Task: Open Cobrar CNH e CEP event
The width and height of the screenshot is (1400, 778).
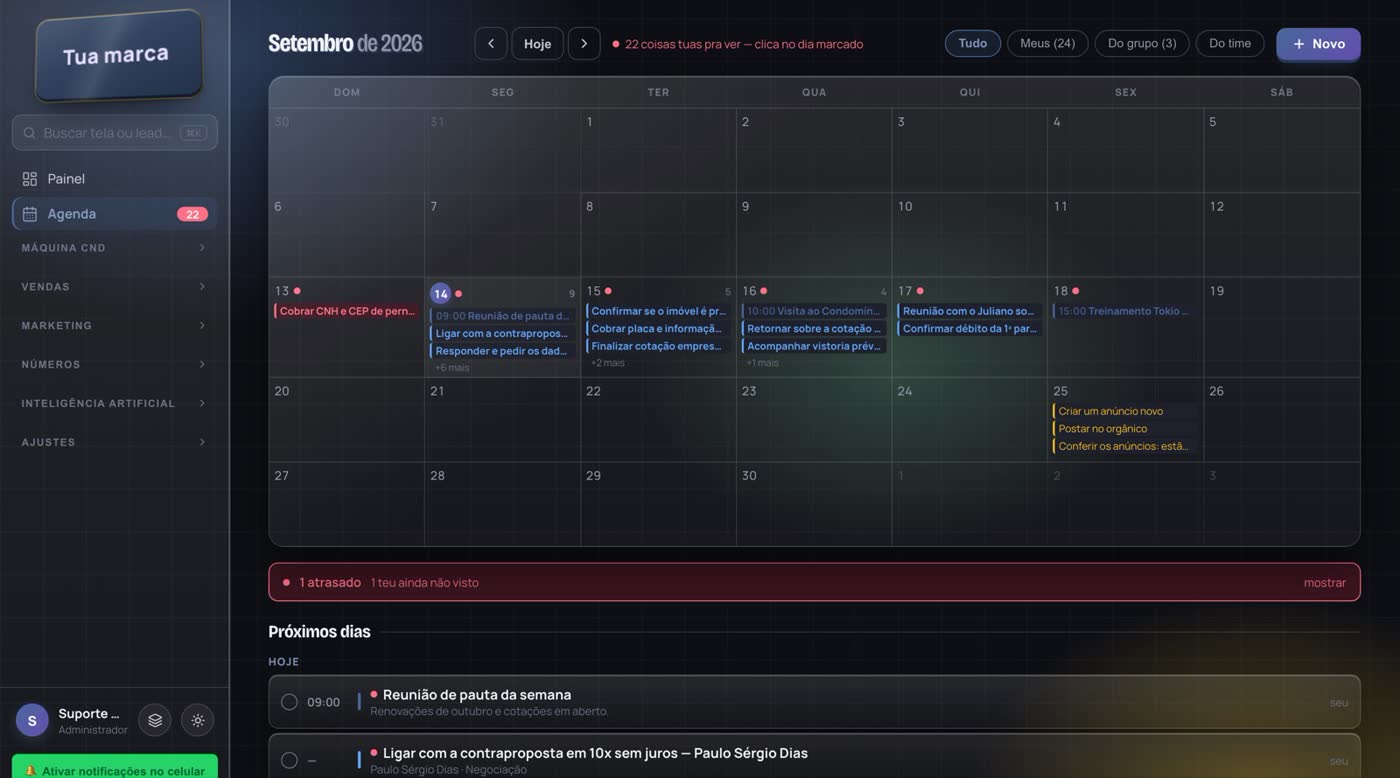Action: pyautogui.click(x=346, y=311)
